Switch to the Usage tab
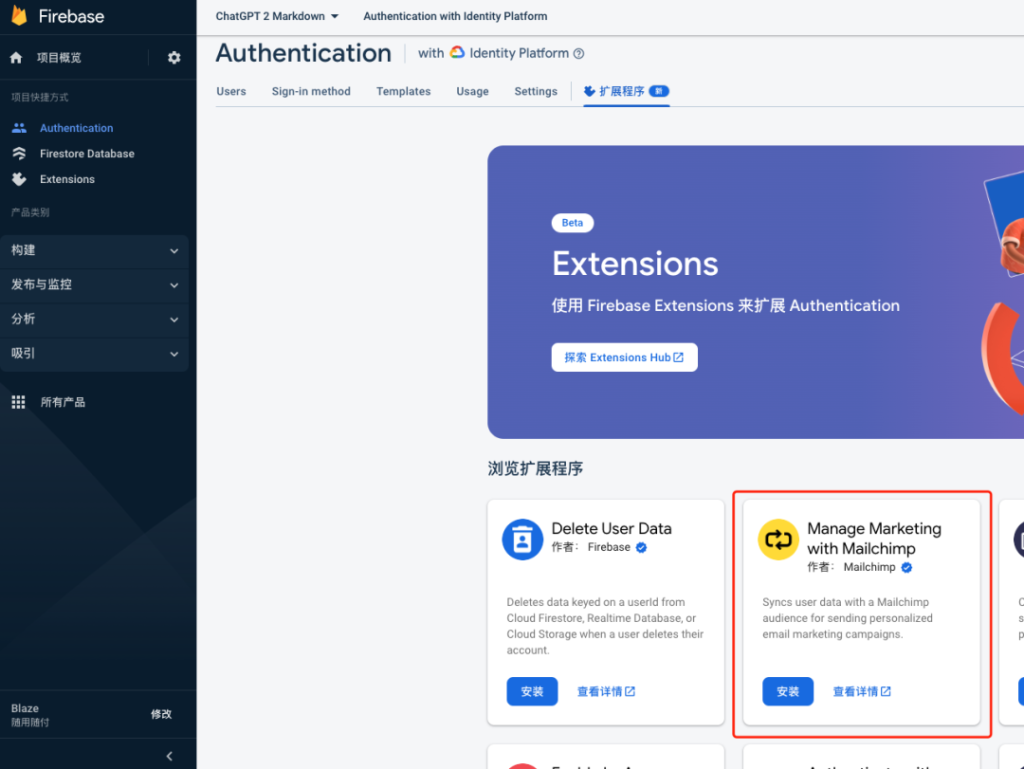The width and height of the screenshot is (1024, 769). [472, 91]
